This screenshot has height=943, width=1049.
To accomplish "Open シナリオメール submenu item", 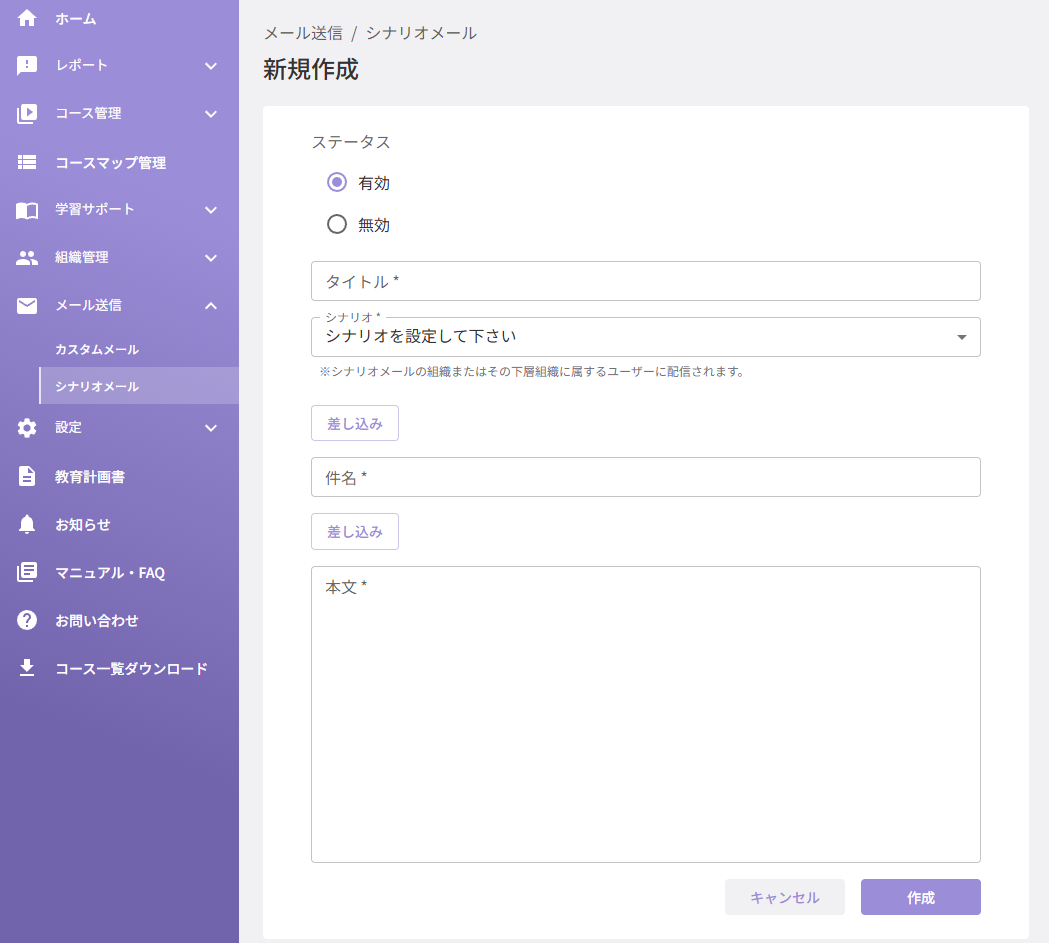I will (139, 386).
